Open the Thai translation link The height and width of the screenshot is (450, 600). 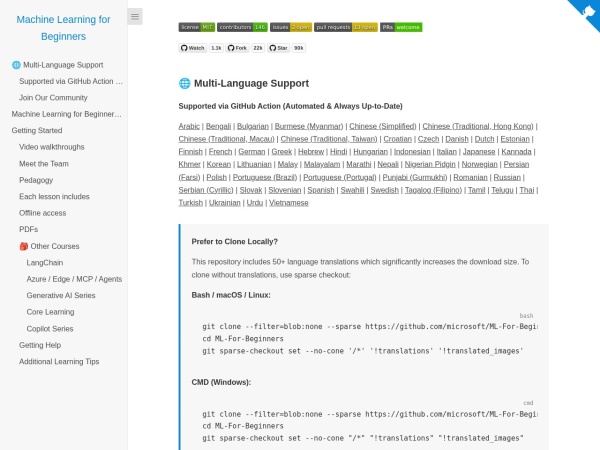[x=527, y=190]
